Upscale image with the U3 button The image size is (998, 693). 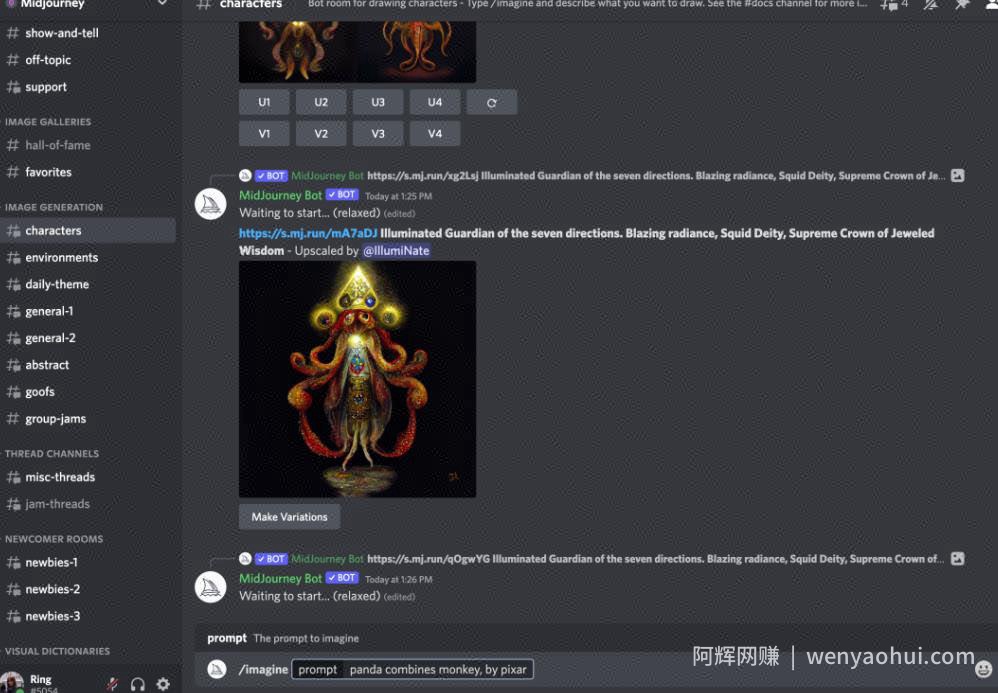(378, 102)
